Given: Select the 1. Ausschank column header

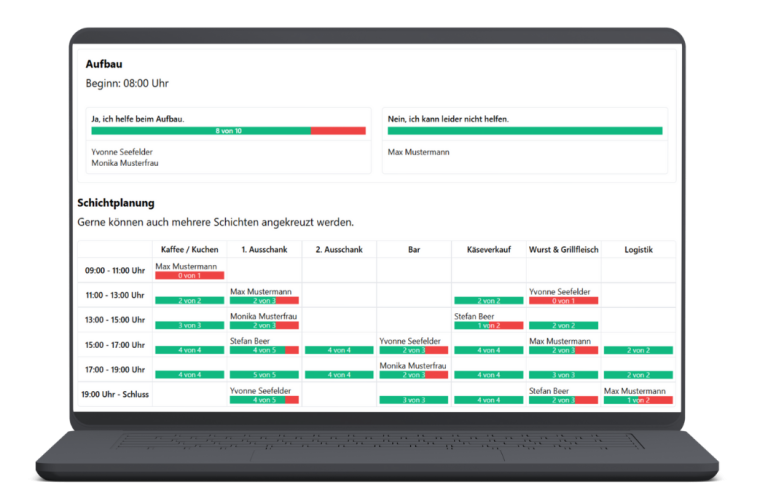Looking at the screenshot, I should tap(264, 249).
